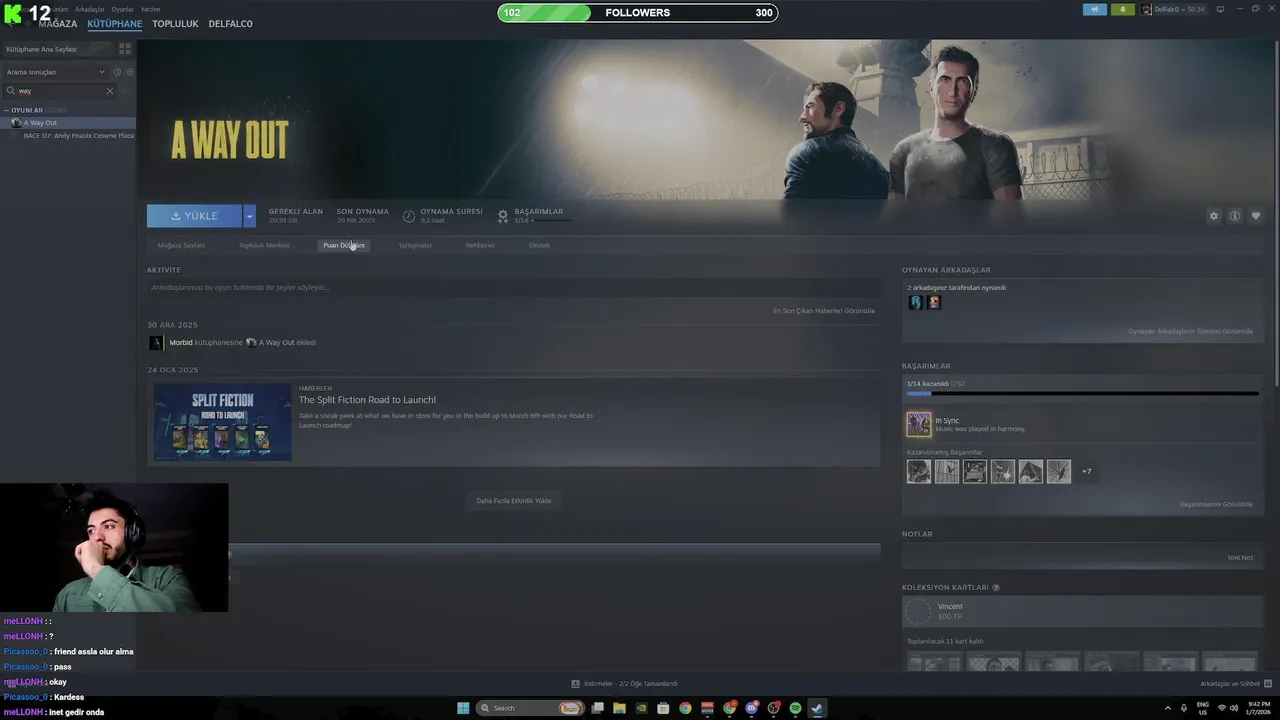Click the friend activity comment box
Image resolution: width=1280 pixels, height=720 pixels.
tap(513, 288)
